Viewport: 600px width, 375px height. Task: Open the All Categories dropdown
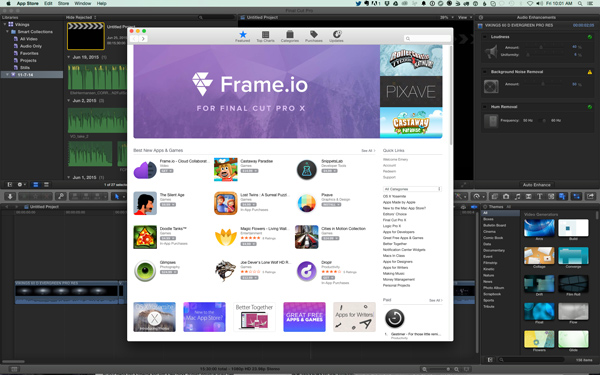[x=412, y=189]
